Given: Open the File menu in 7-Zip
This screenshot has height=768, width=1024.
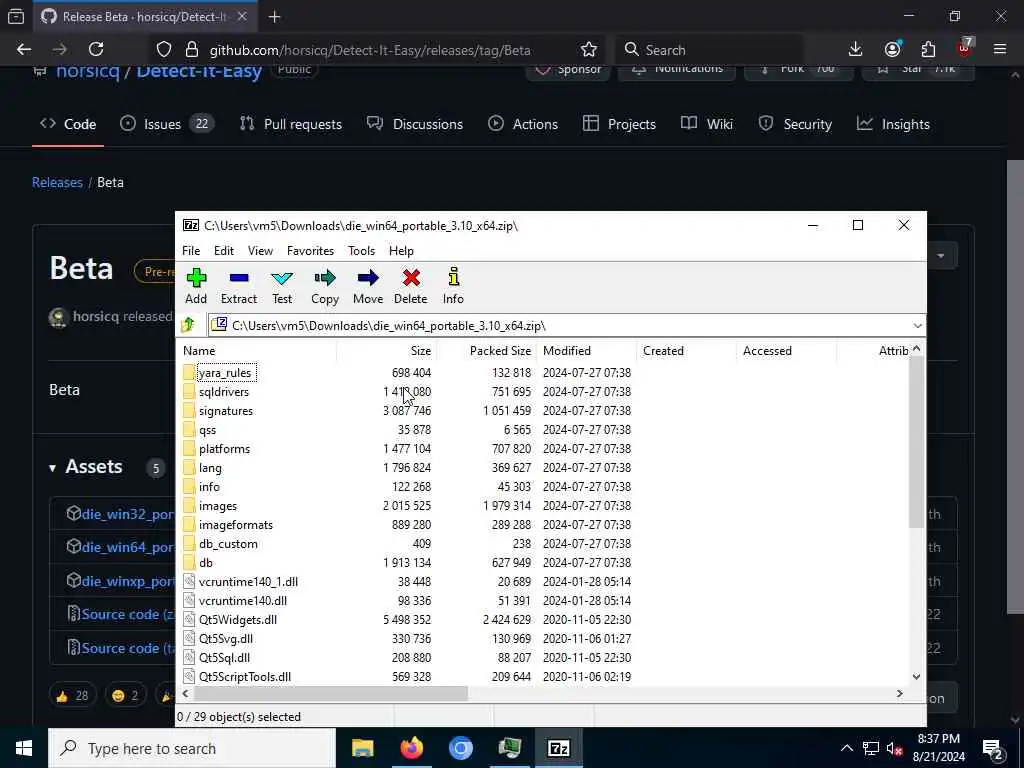Looking at the screenshot, I should coord(191,251).
